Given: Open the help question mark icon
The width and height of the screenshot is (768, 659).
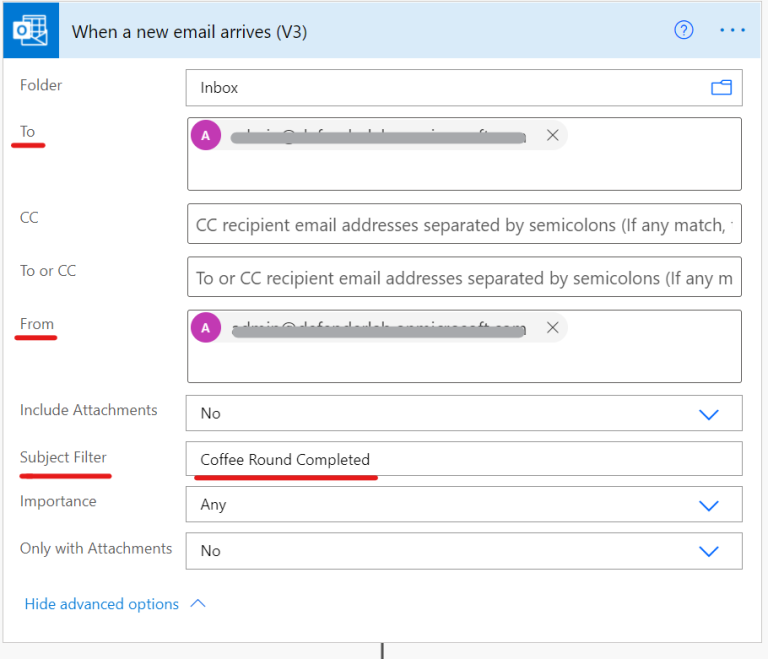Looking at the screenshot, I should coord(684,30).
